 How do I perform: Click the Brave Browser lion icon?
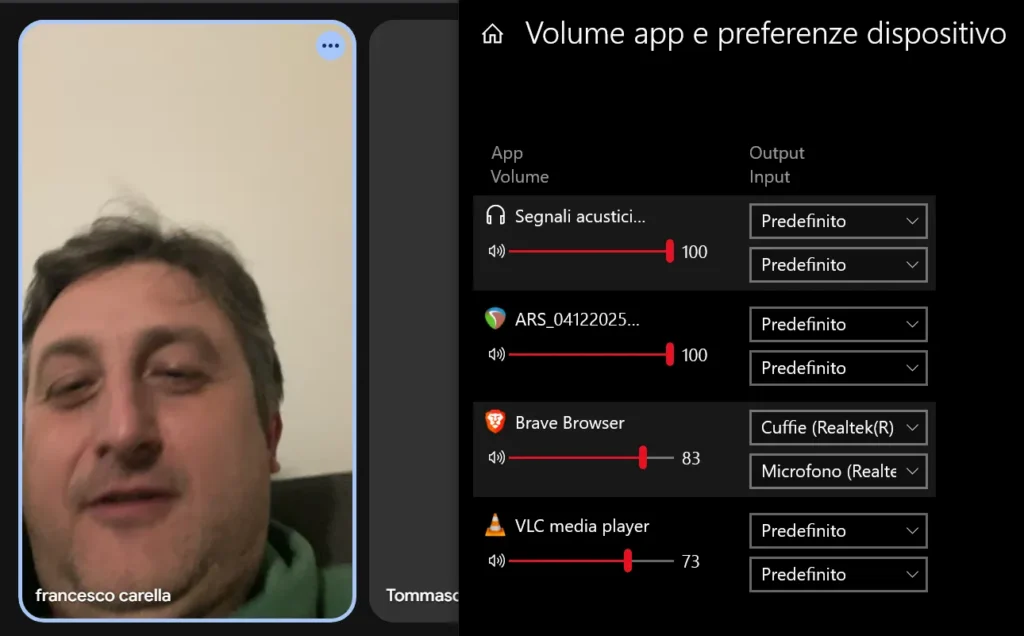pyautogui.click(x=495, y=422)
